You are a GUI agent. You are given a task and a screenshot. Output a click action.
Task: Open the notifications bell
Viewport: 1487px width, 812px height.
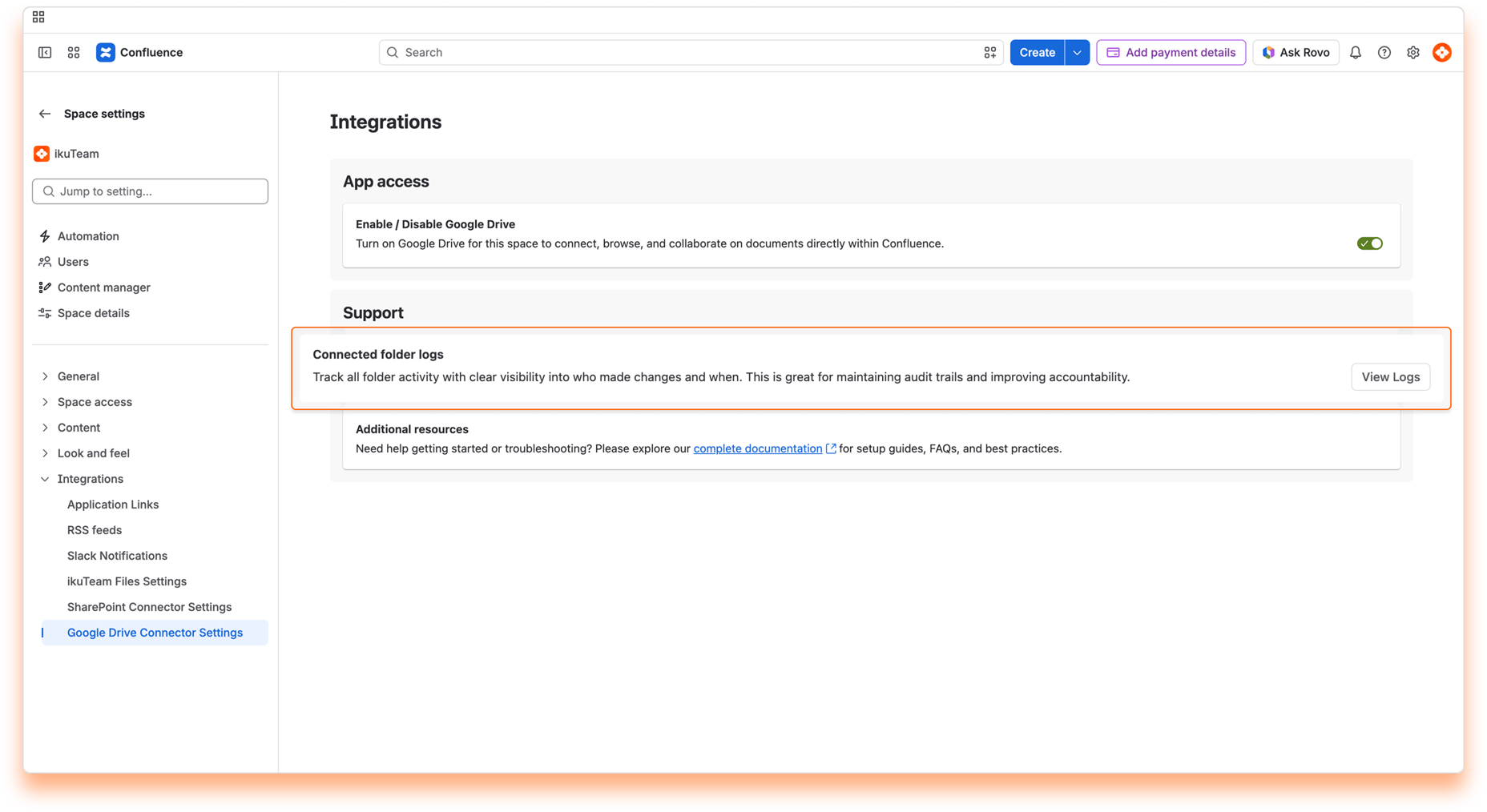(1356, 52)
